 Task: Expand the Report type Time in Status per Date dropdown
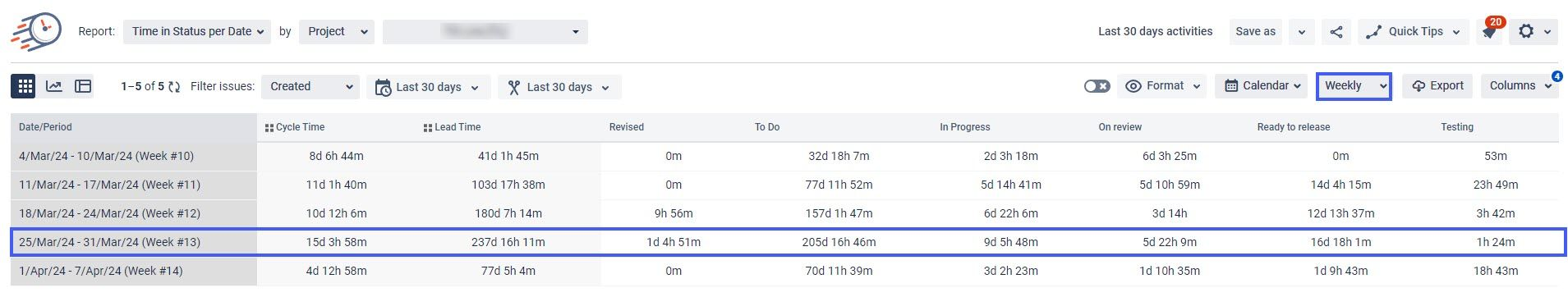[197, 32]
